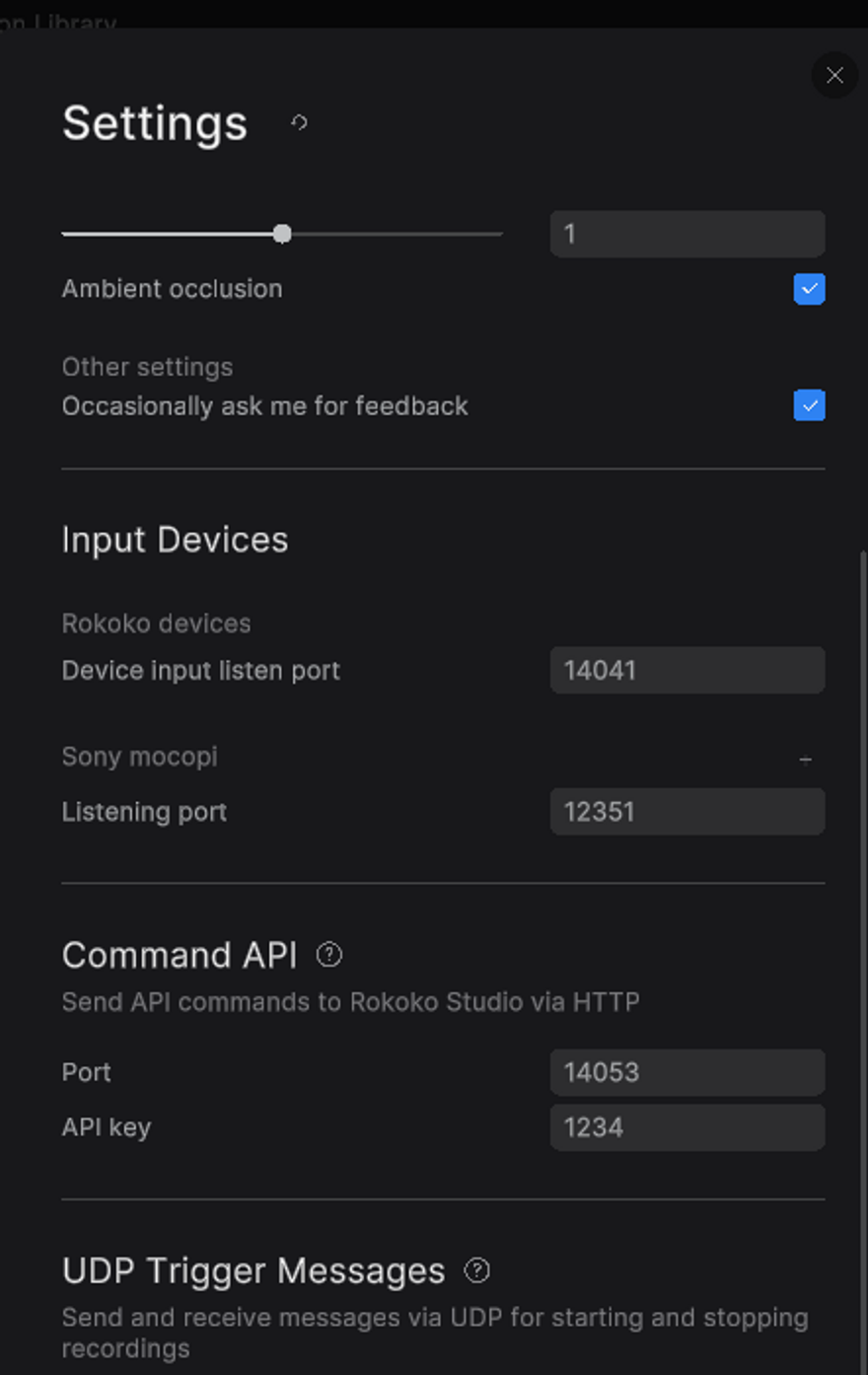Click the Command API section heading
868x1375 pixels.
coord(180,955)
